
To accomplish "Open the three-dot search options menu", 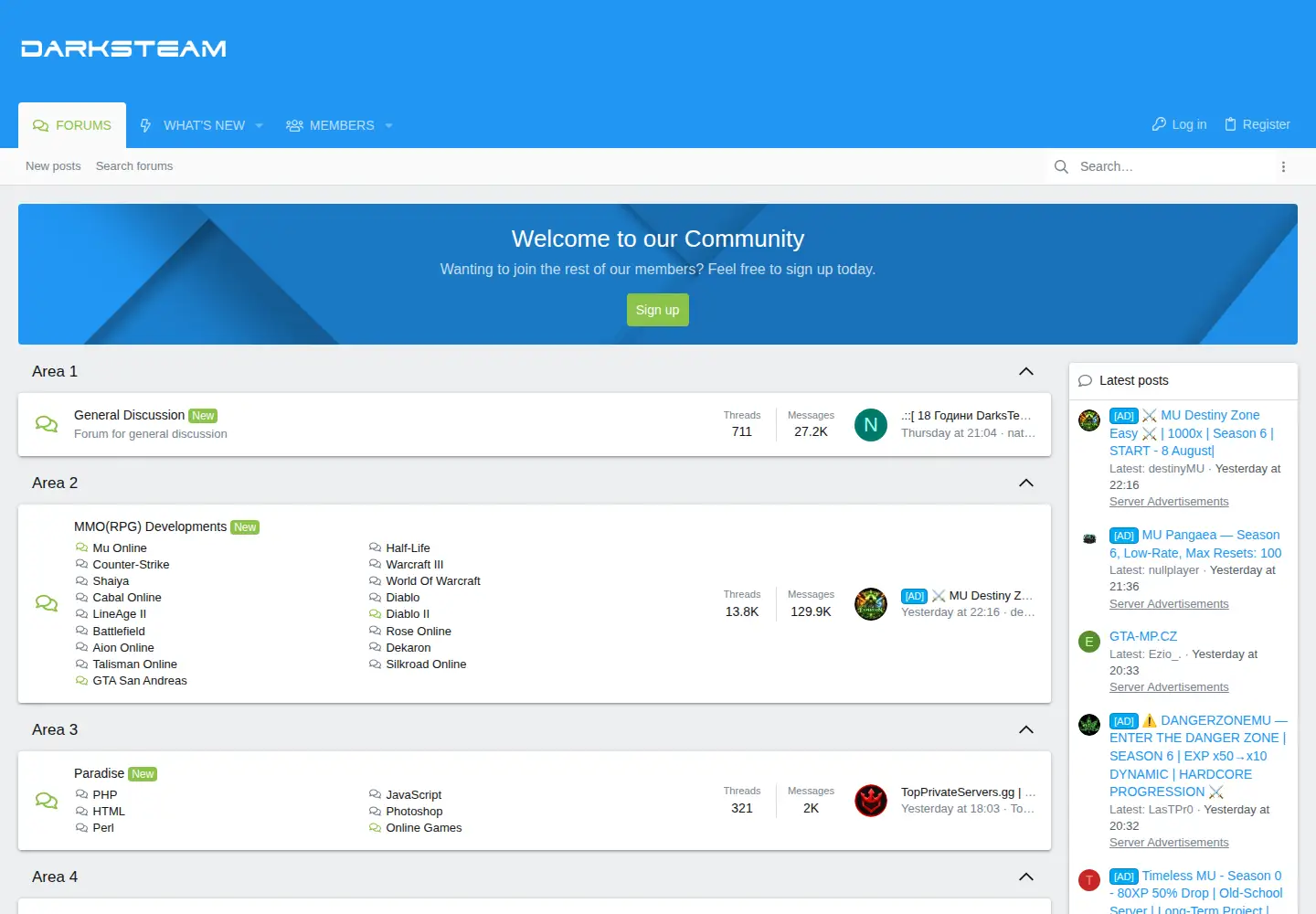I will [x=1283, y=166].
